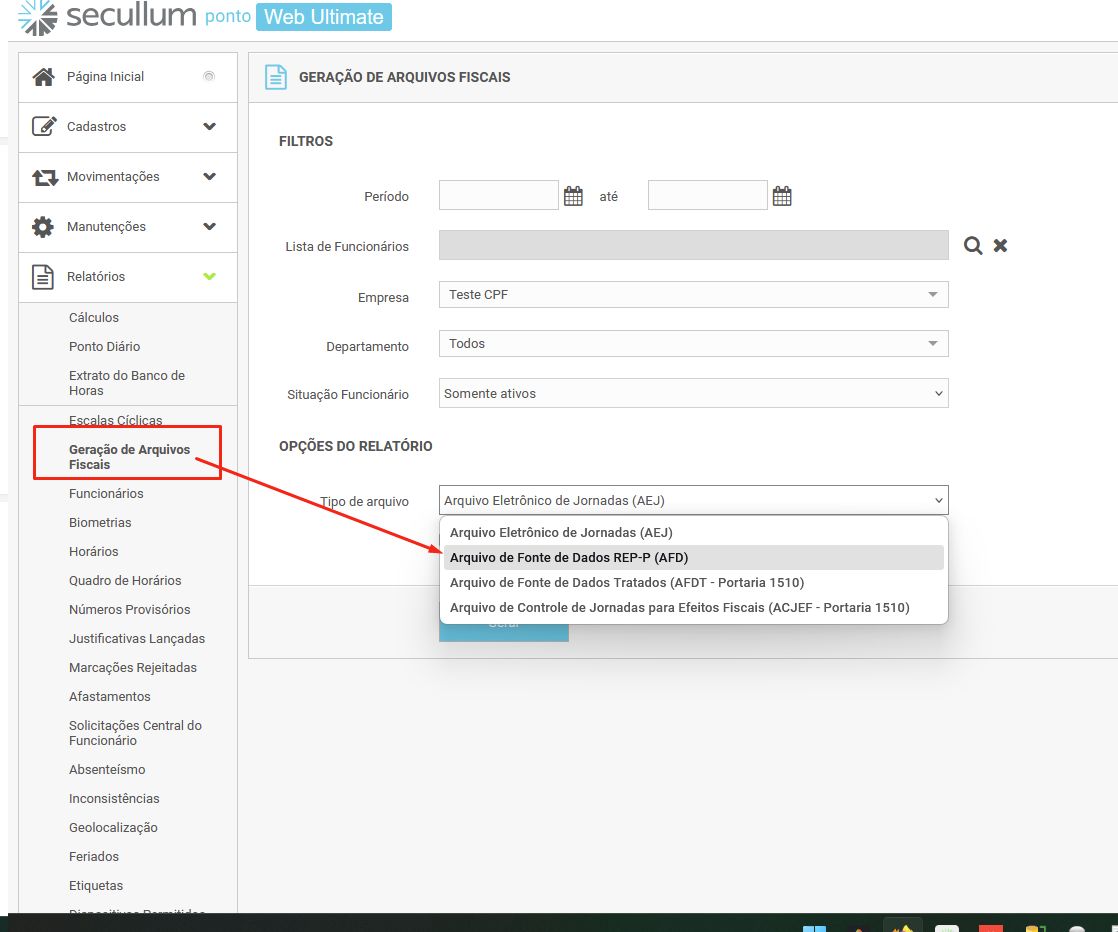The image size is (1118, 932).
Task: Clear the employee list with X icon
Action: pyautogui.click(x=1000, y=246)
